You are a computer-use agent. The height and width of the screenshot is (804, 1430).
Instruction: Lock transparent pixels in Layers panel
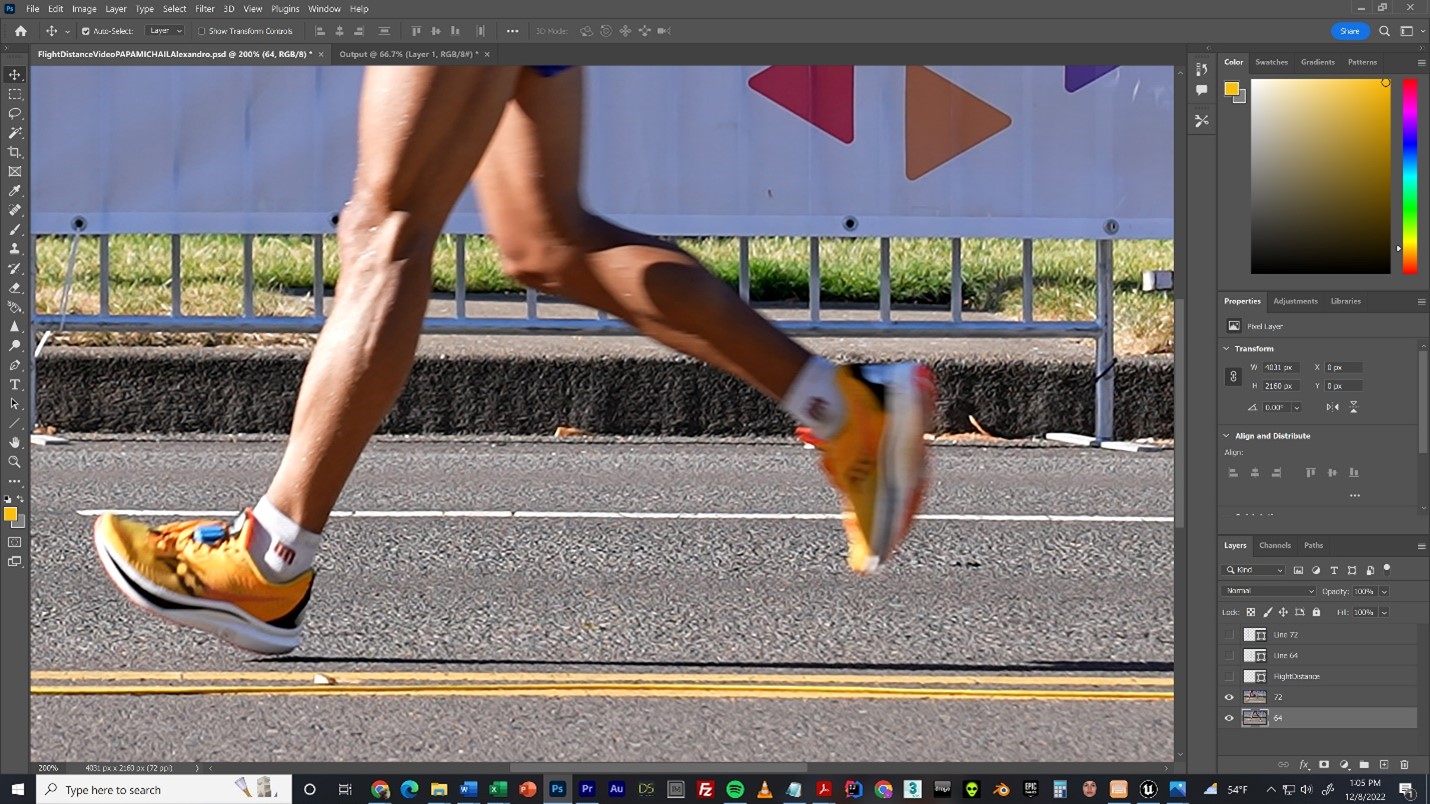point(1250,612)
